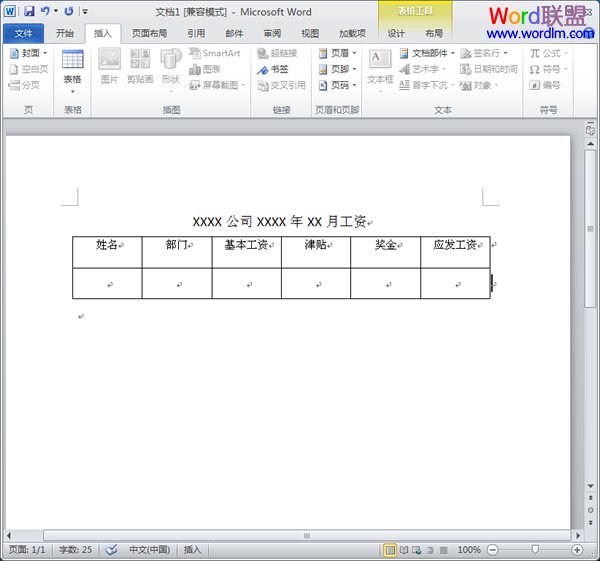Image resolution: width=600 pixels, height=561 pixels.
Task: Open 剪贴画 clip art
Action: tap(140, 66)
